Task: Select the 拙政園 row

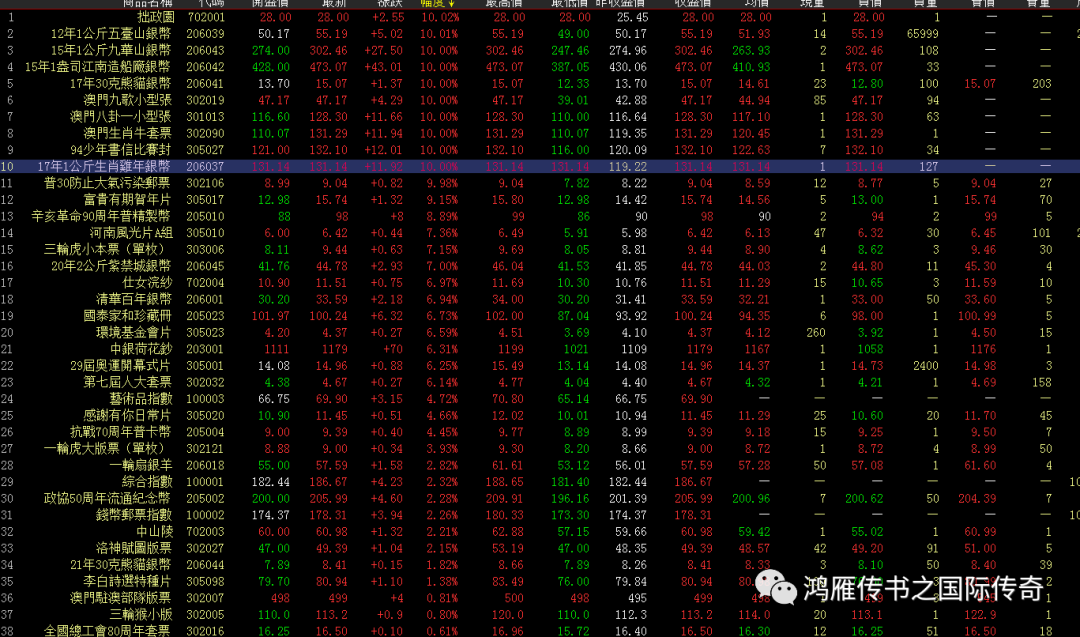Action: coord(154,18)
